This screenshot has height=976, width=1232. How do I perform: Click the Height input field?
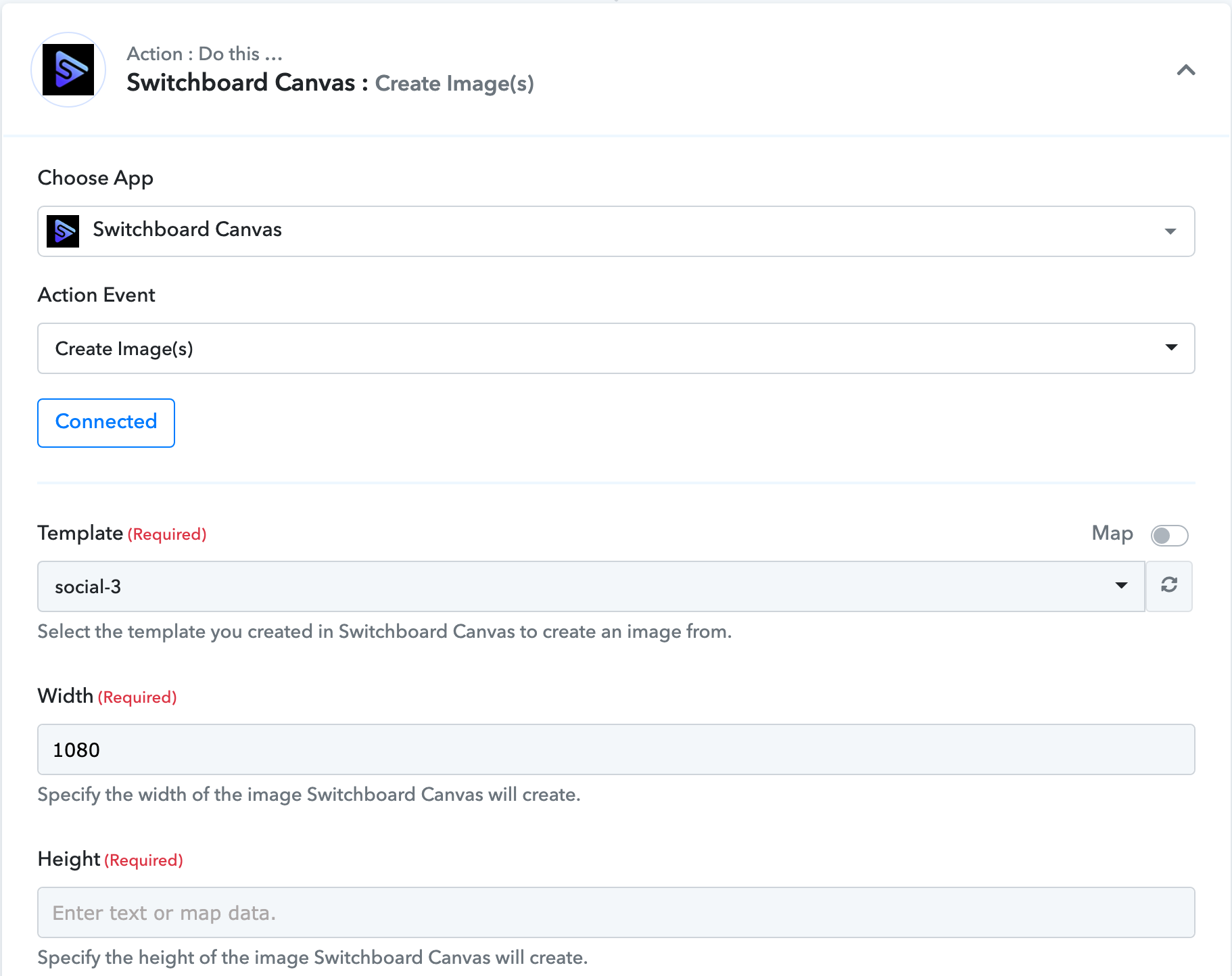coord(616,912)
